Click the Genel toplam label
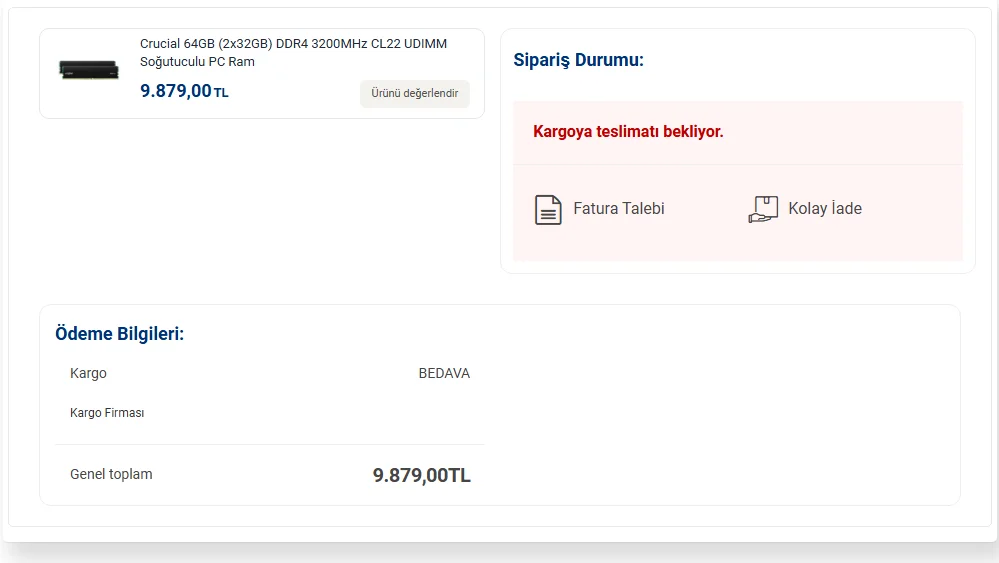This screenshot has width=999, height=563. pos(111,474)
